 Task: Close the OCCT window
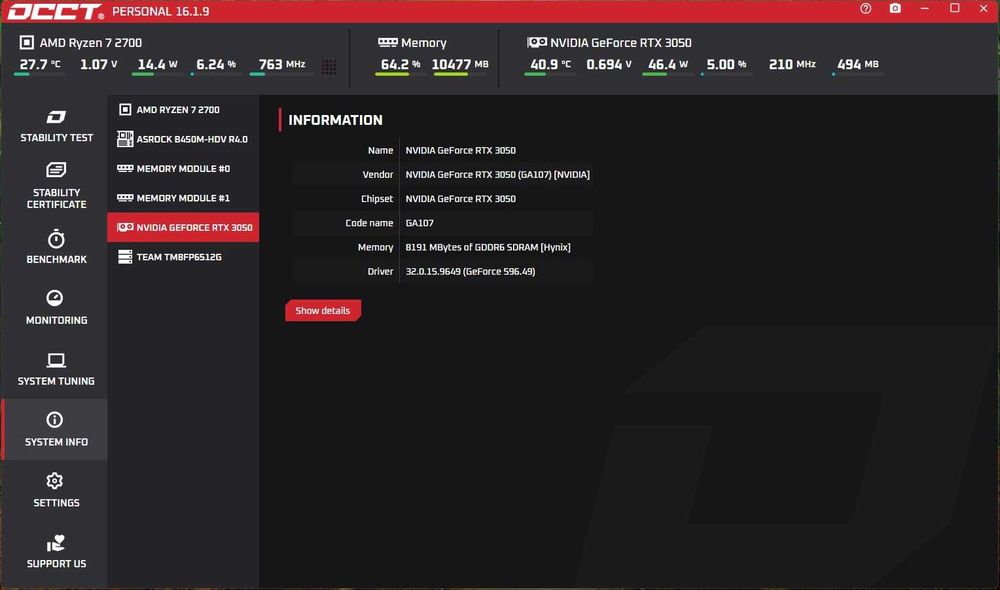click(x=983, y=8)
